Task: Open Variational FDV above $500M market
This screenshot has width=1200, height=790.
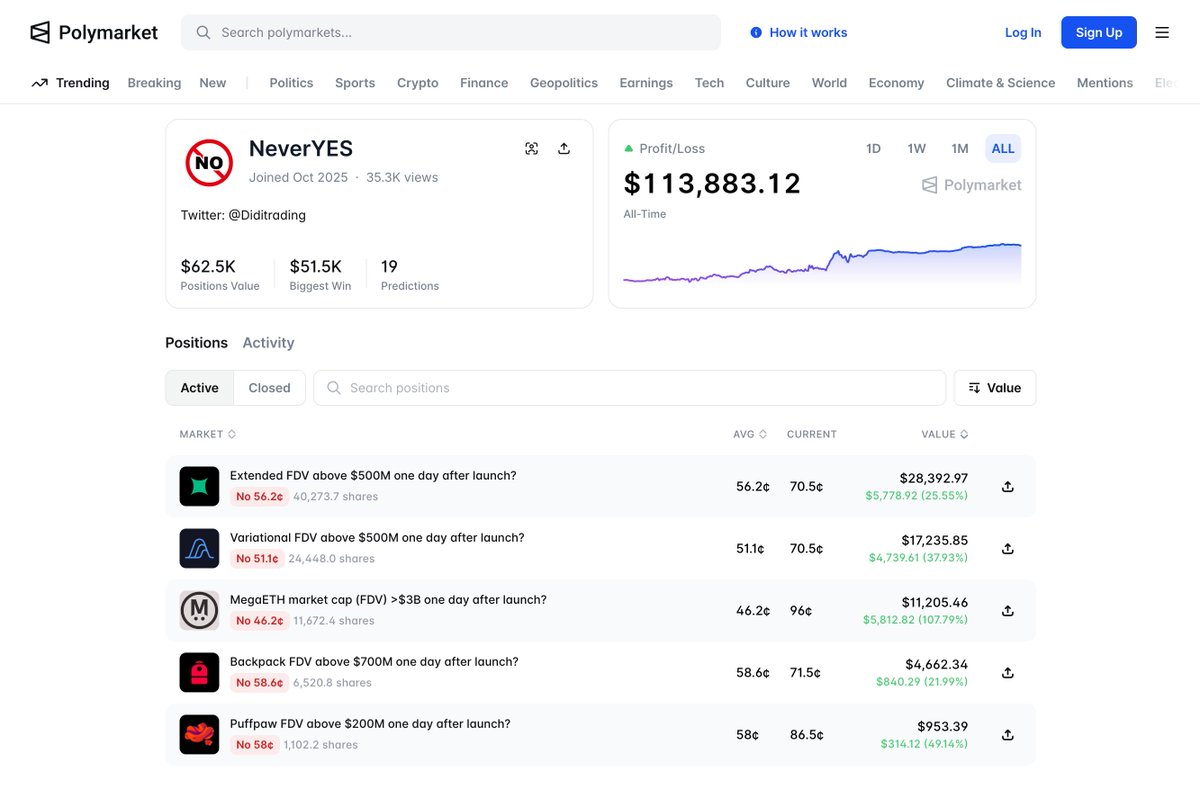Action: click(x=377, y=537)
